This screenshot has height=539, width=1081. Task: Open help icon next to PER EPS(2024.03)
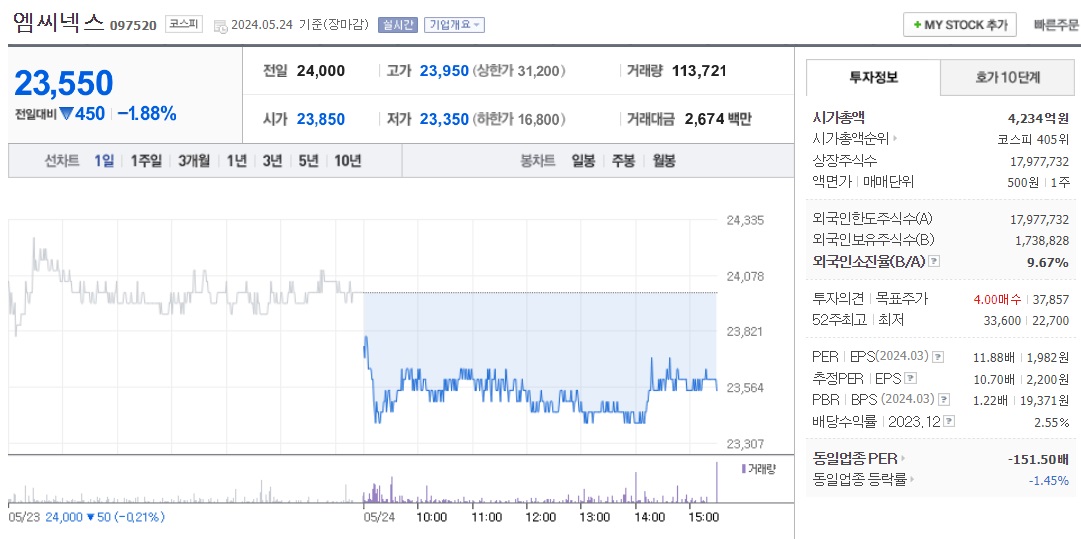tap(938, 356)
